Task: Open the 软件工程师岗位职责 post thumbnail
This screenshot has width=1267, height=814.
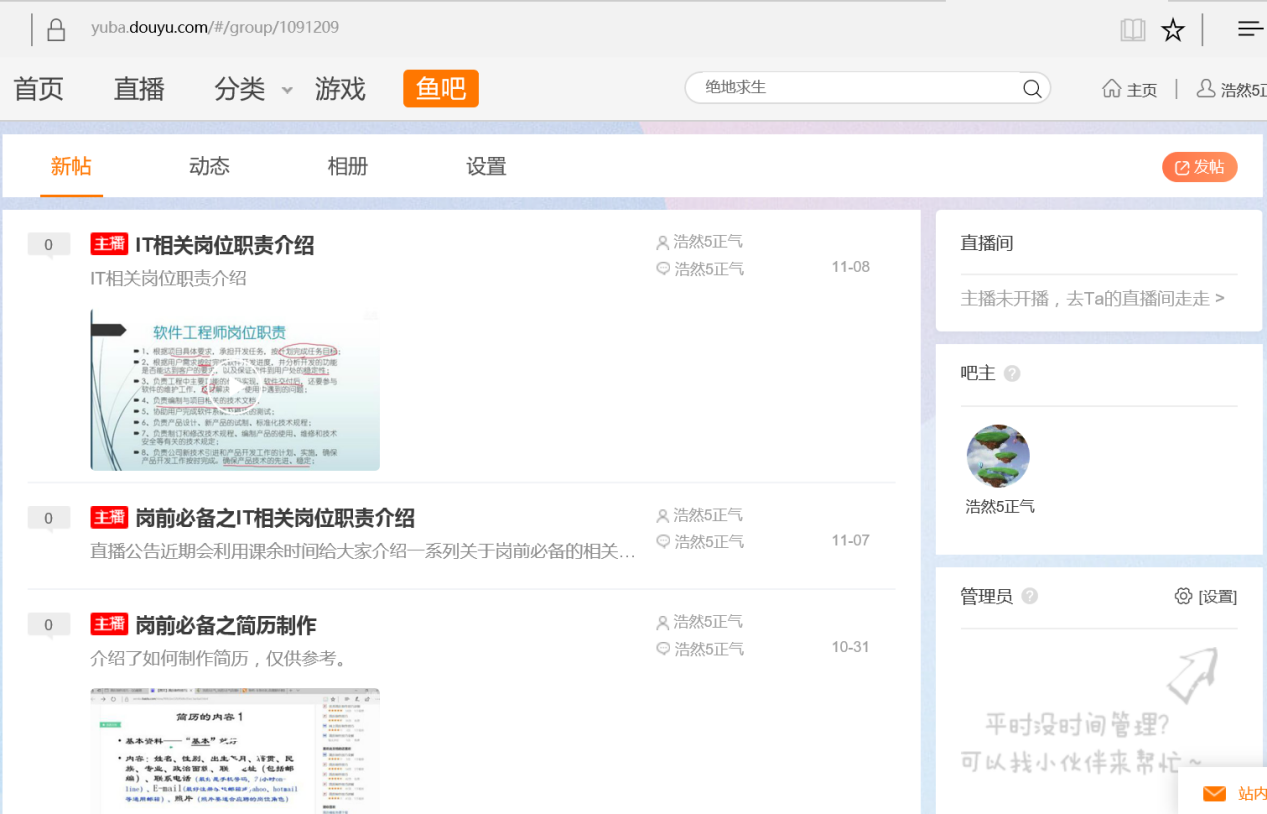Action: (235, 390)
